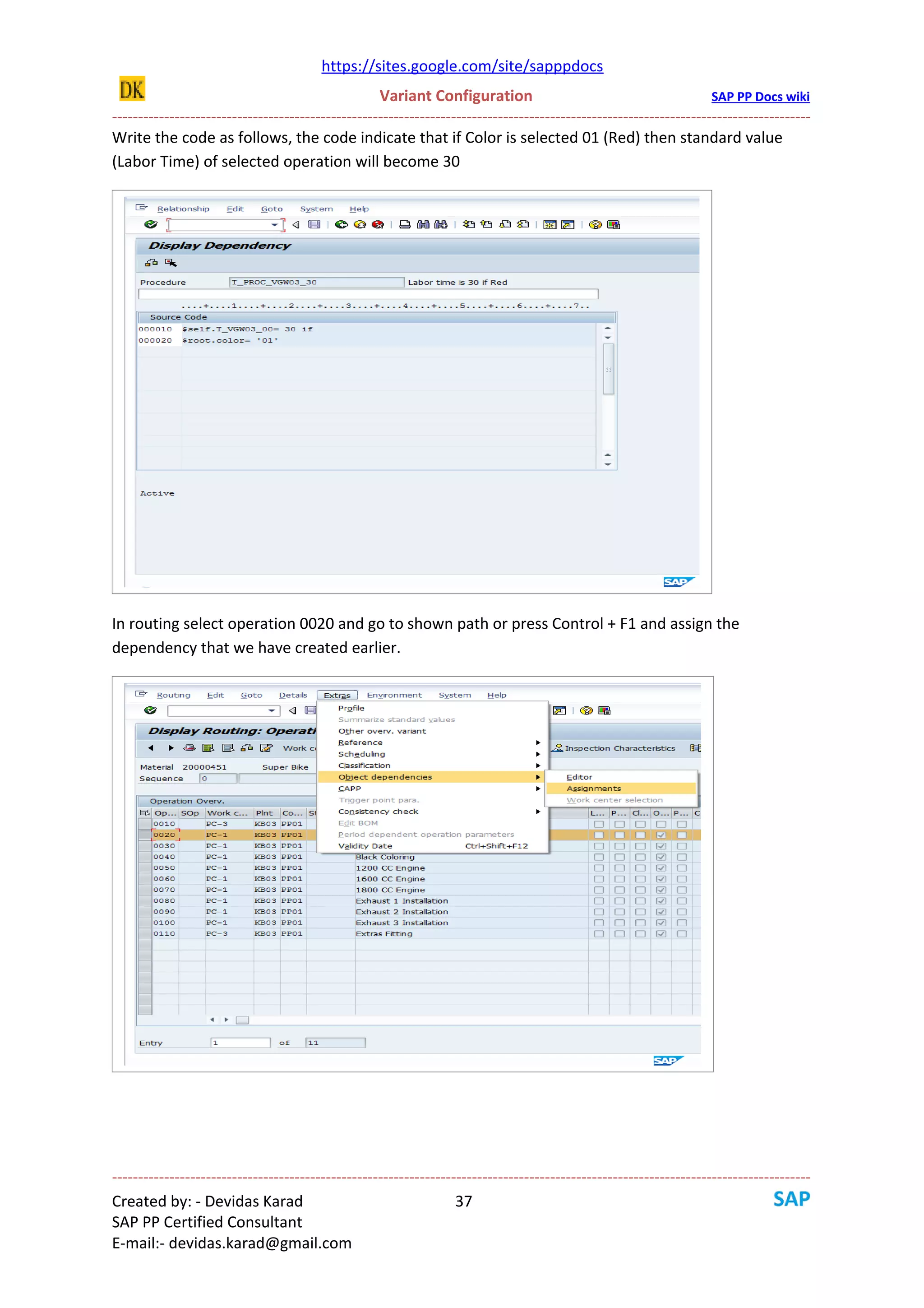This screenshot has height=1308, width=924.
Task: Click the Save disk icon in Display Dependency toolbar
Action: (314, 224)
